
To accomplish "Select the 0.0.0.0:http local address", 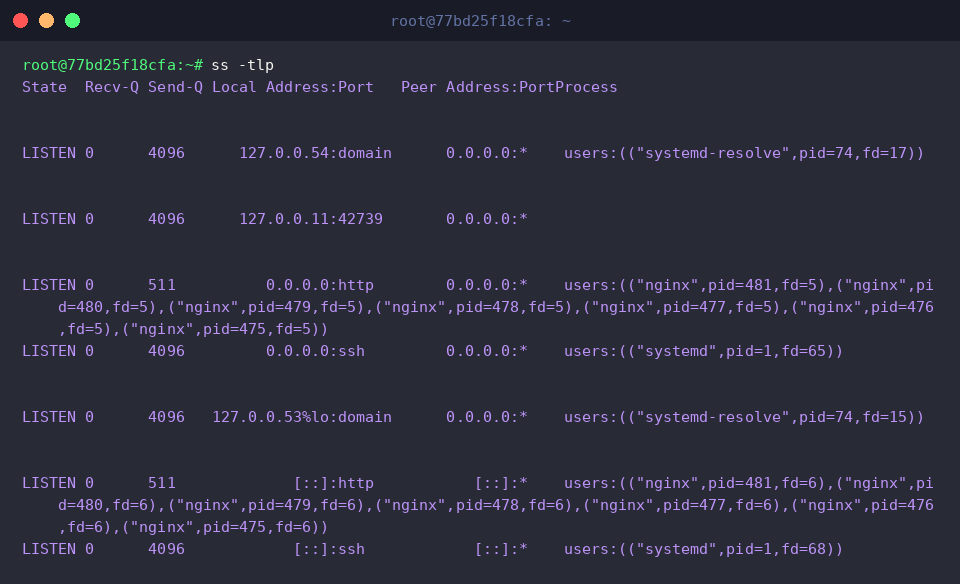I will click(320, 285).
